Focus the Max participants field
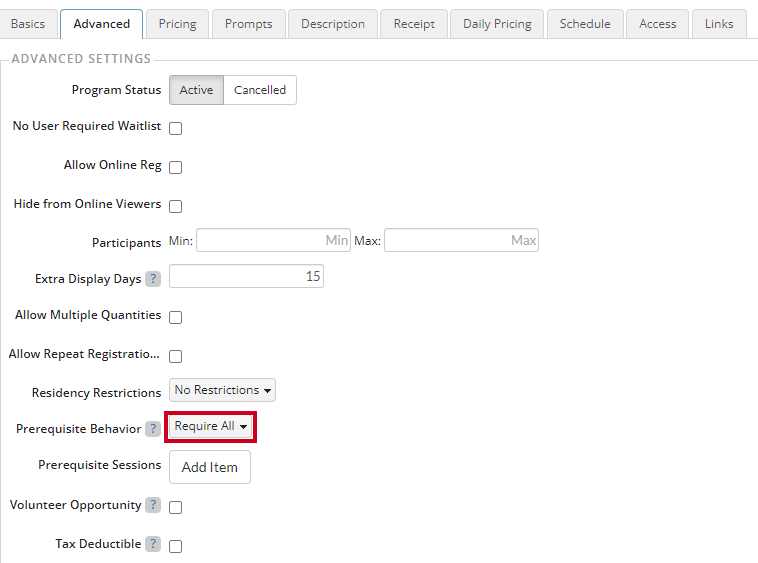Screen dimensions: 758x563 [x=461, y=240]
